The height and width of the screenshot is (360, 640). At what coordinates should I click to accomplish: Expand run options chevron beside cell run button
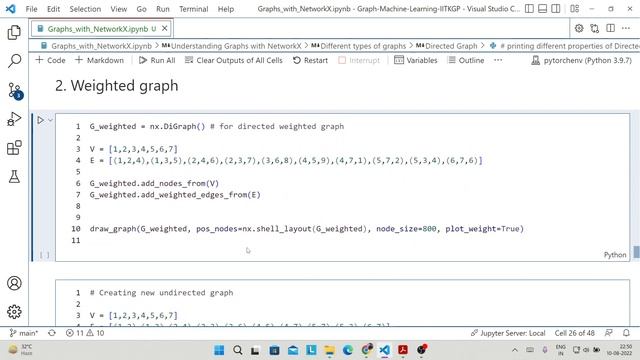(x=50, y=120)
